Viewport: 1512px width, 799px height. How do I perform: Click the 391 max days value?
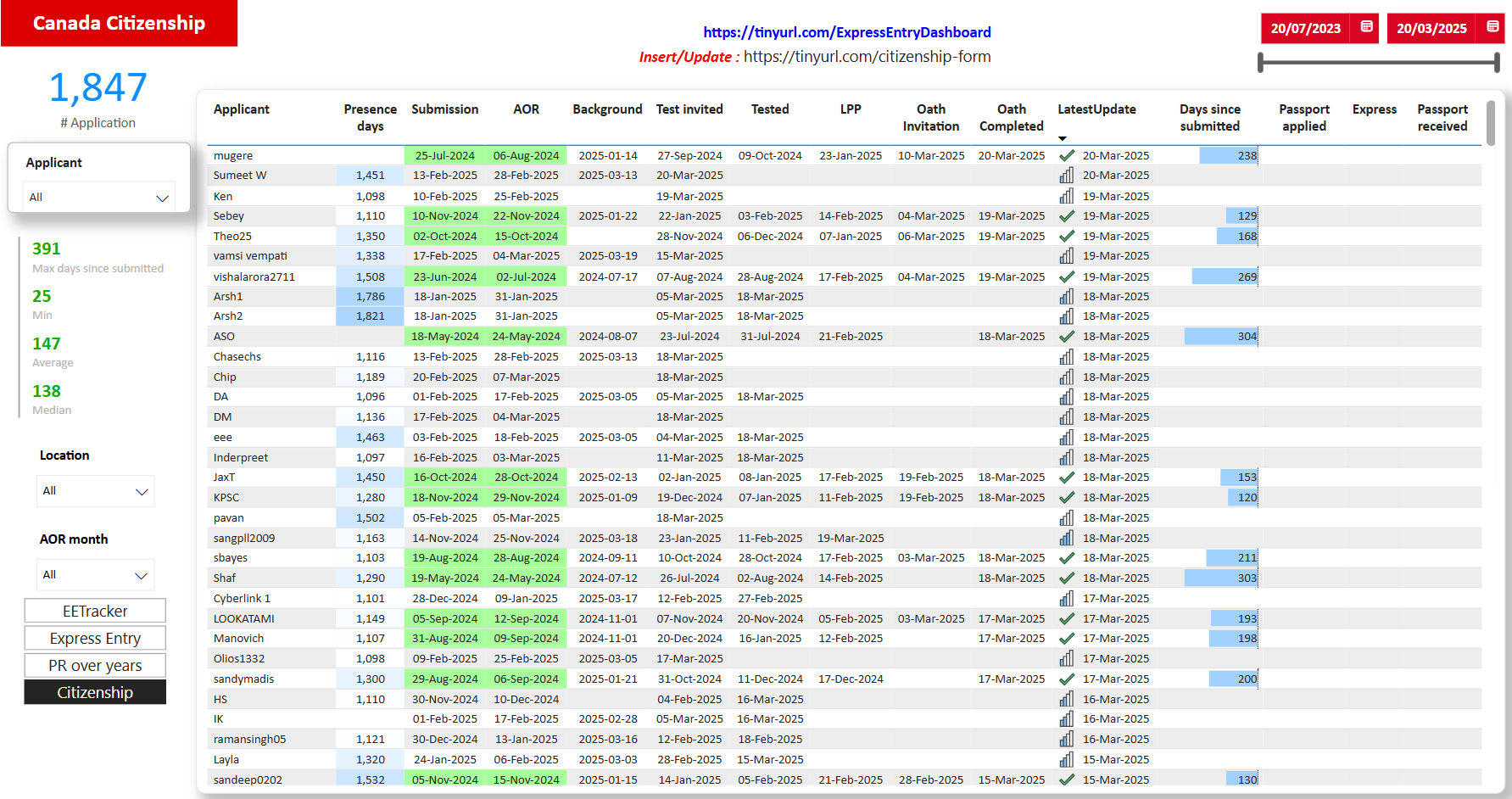click(47, 249)
